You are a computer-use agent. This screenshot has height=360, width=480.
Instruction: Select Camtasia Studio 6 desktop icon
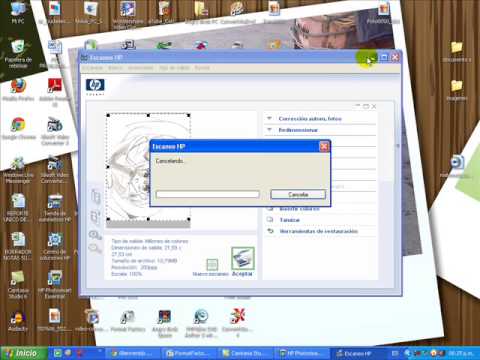pos(18,284)
